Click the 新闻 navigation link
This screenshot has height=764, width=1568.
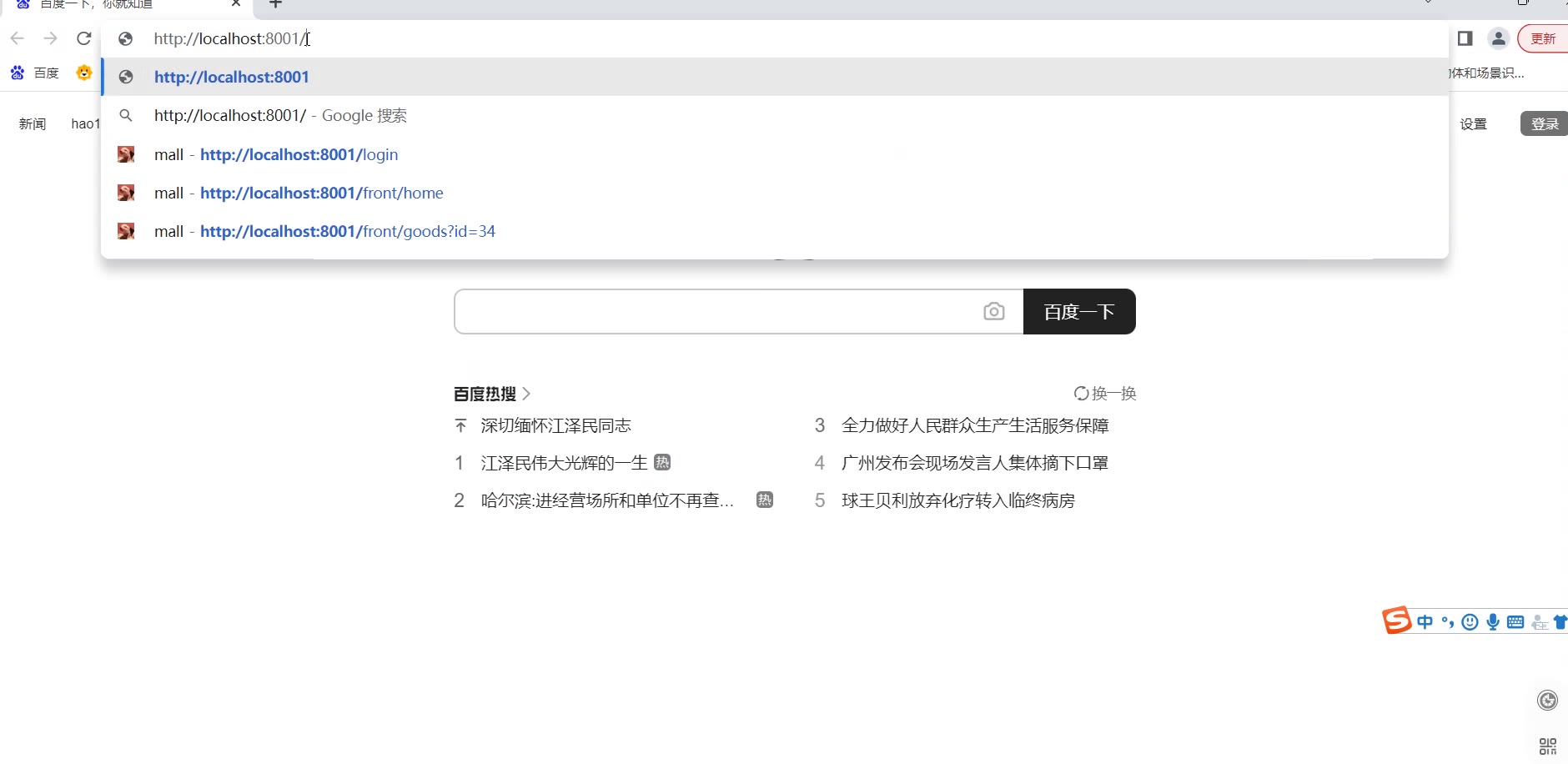33,123
